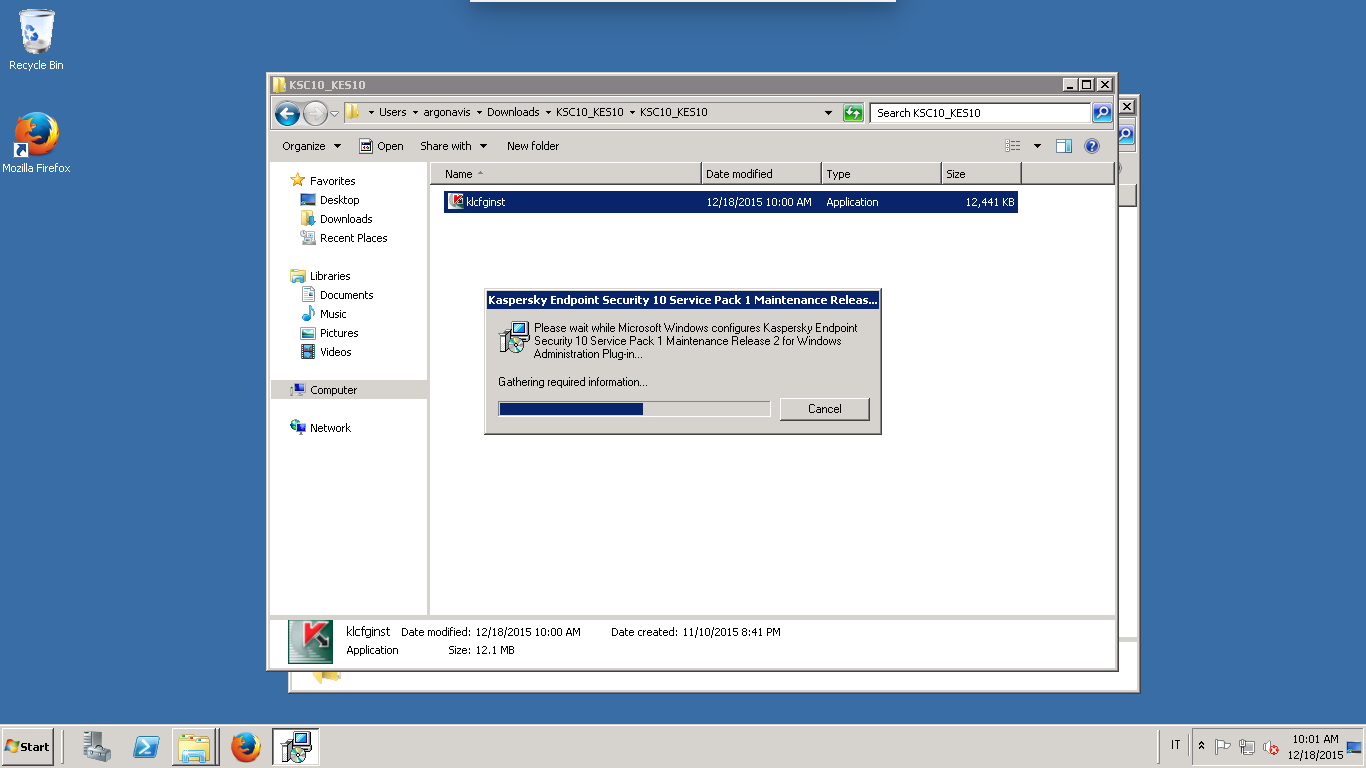This screenshot has height=768, width=1366.
Task: Create a New folder
Action: (533, 146)
